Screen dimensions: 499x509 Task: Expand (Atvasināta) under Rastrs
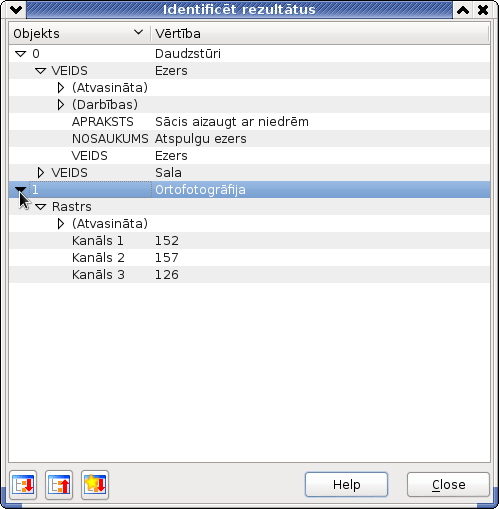[x=61, y=224]
